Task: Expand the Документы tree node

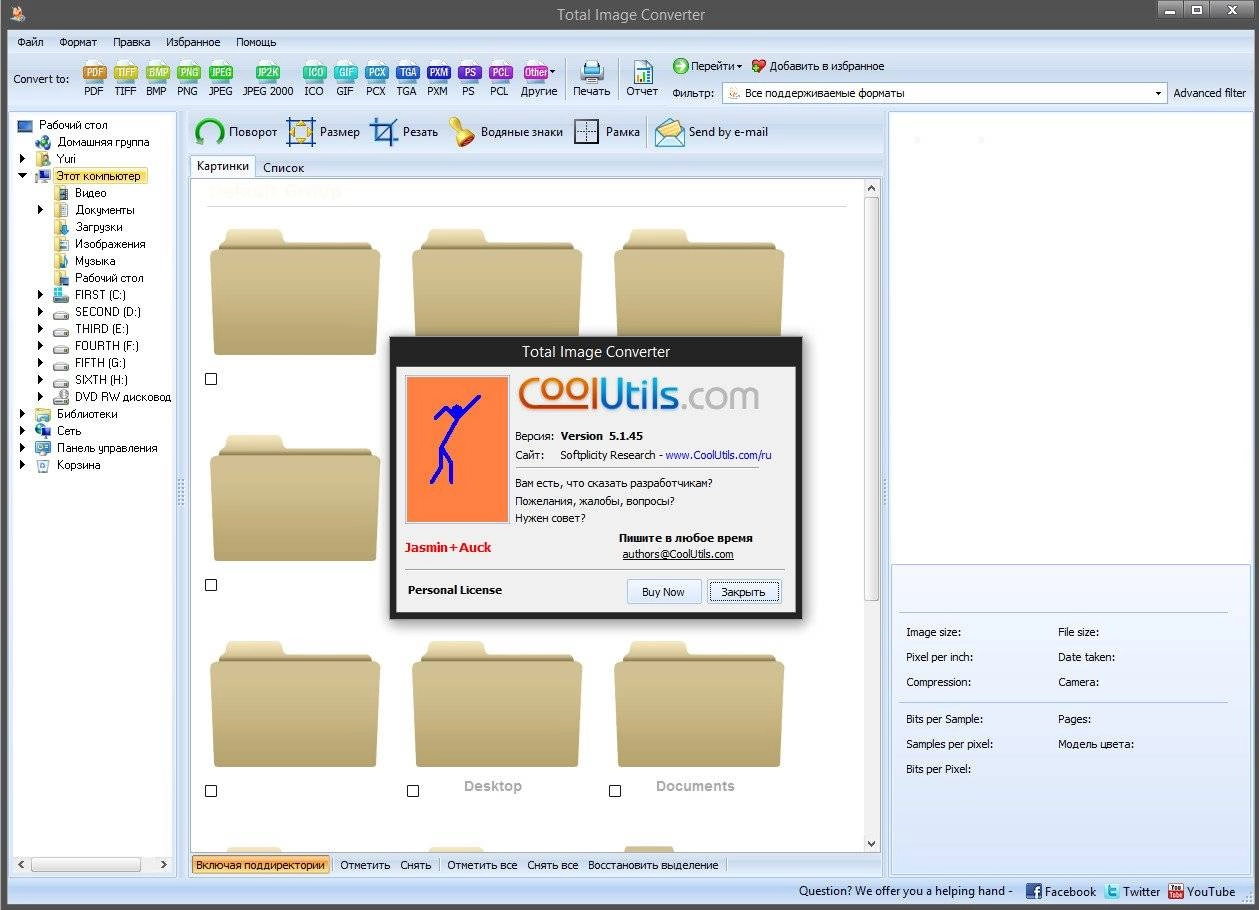Action: tap(41, 210)
